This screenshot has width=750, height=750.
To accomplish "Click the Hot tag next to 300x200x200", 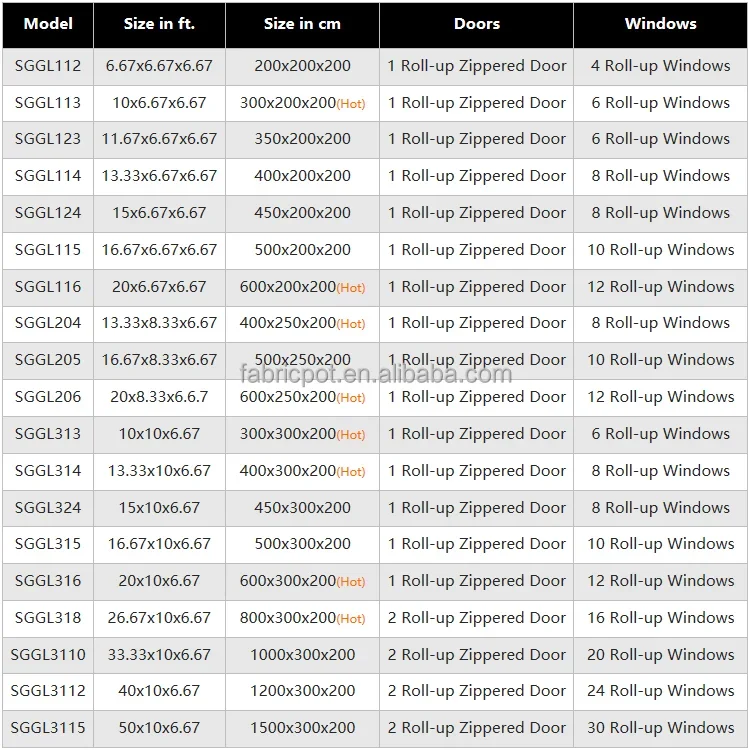I will (351, 104).
